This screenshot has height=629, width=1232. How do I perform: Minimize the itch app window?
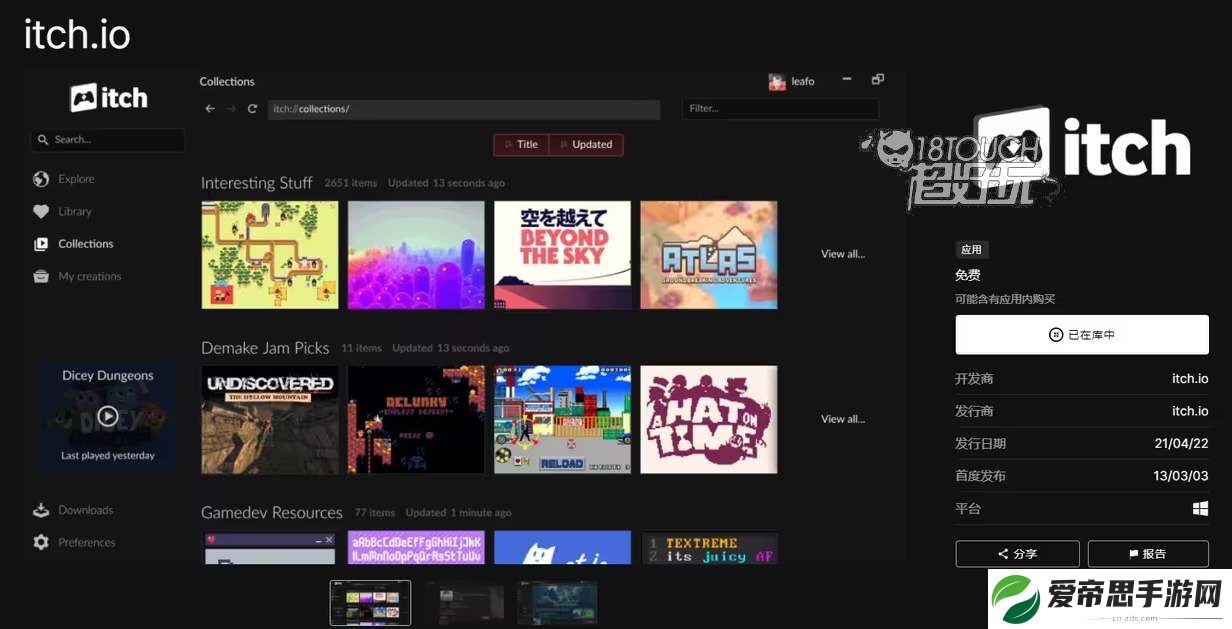(x=847, y=79)
